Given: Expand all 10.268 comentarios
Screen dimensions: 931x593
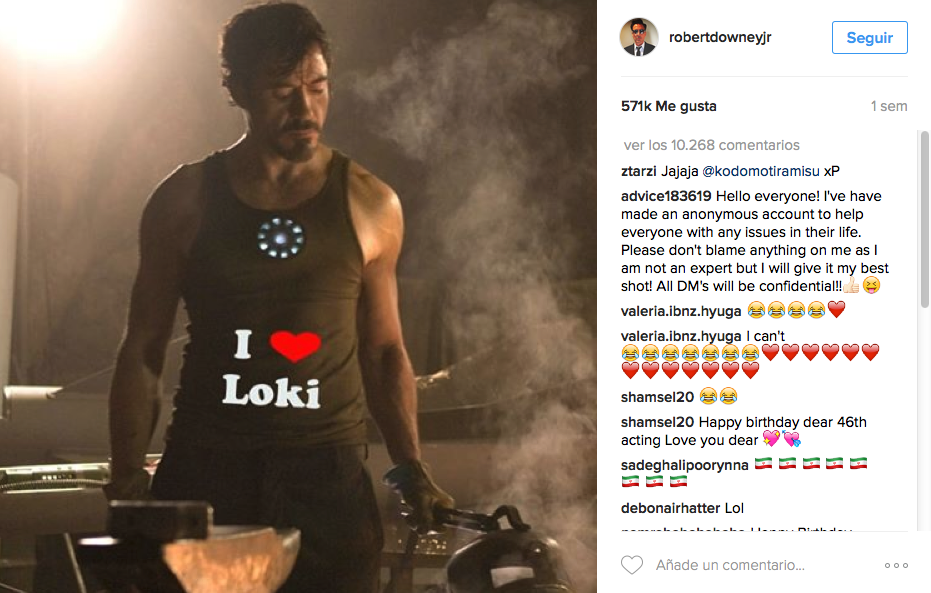Looking at the screenshot, I should coord(710,145).
